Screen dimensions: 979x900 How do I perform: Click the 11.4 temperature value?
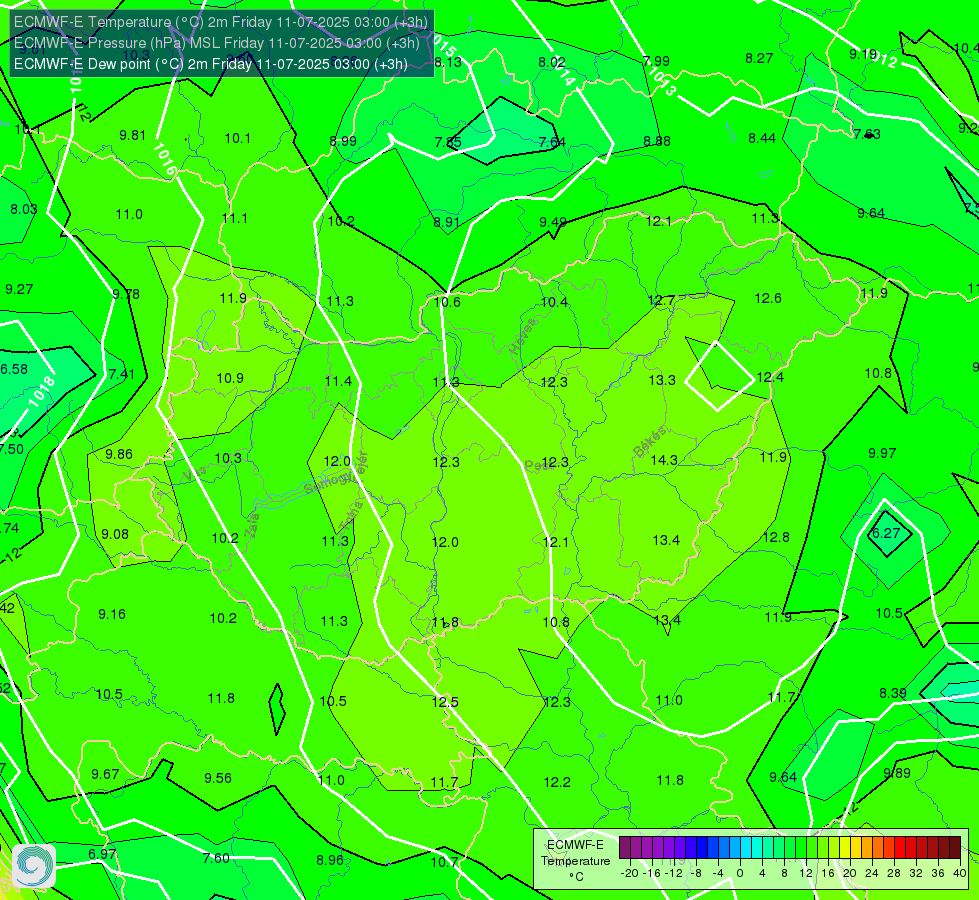coord(338,381)
